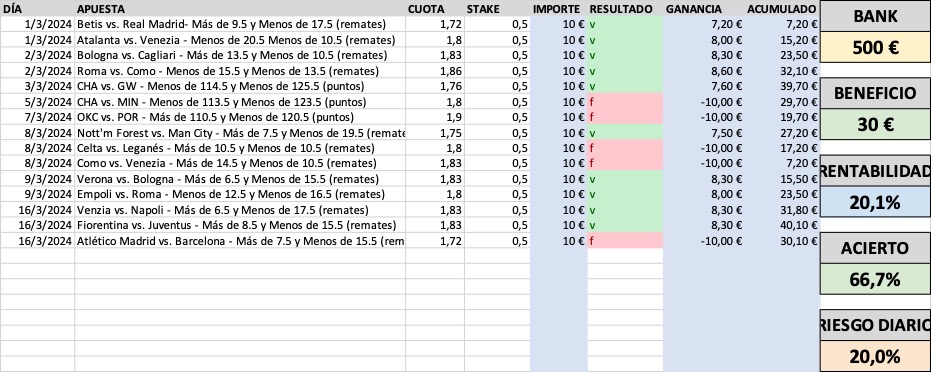The height and width of the screenshot is (372, 931).
Task: Click the green result cell for Roma vs. Como
Action: point(625,71)
